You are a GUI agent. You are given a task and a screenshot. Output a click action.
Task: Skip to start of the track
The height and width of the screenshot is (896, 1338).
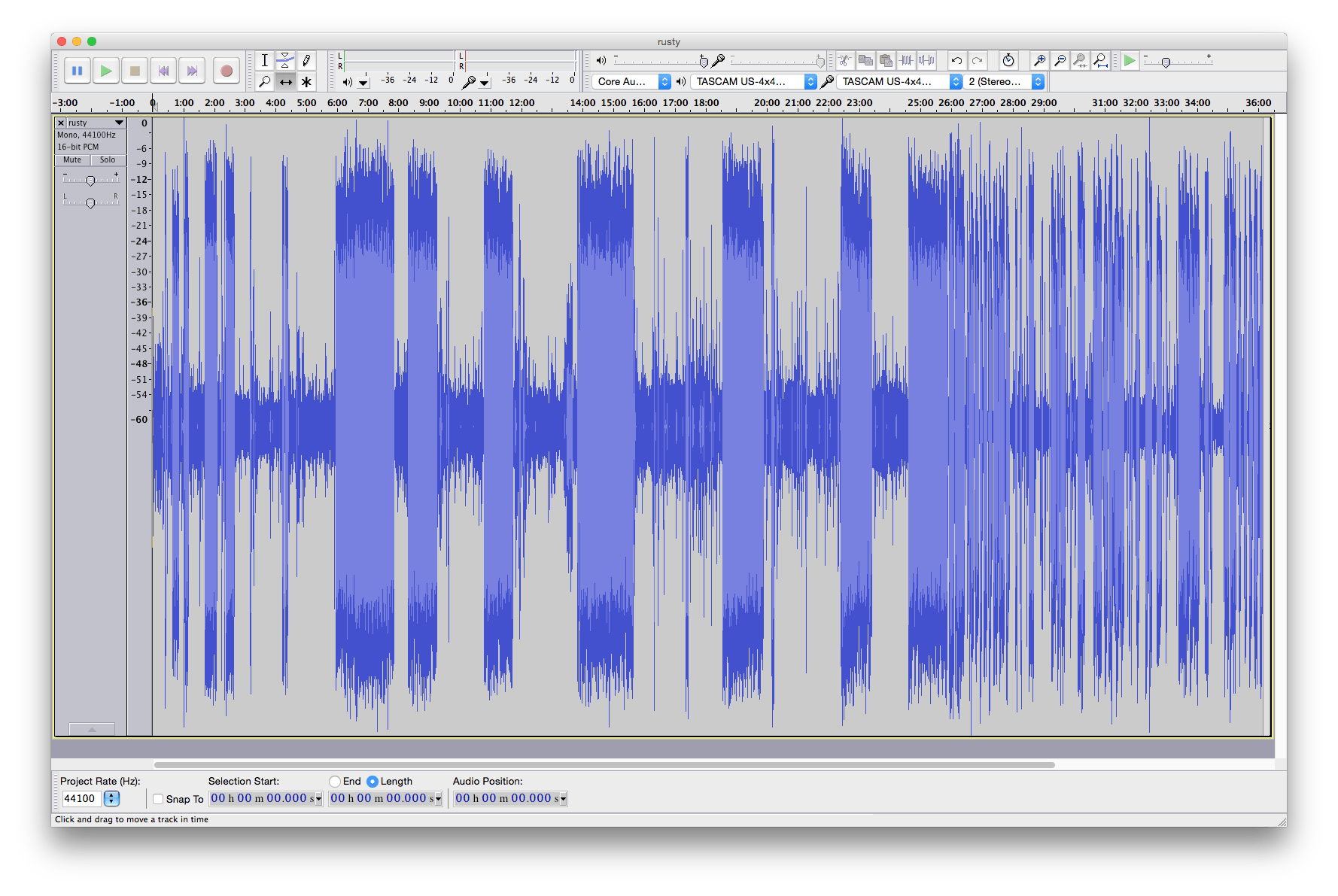(x=163, y=71)
